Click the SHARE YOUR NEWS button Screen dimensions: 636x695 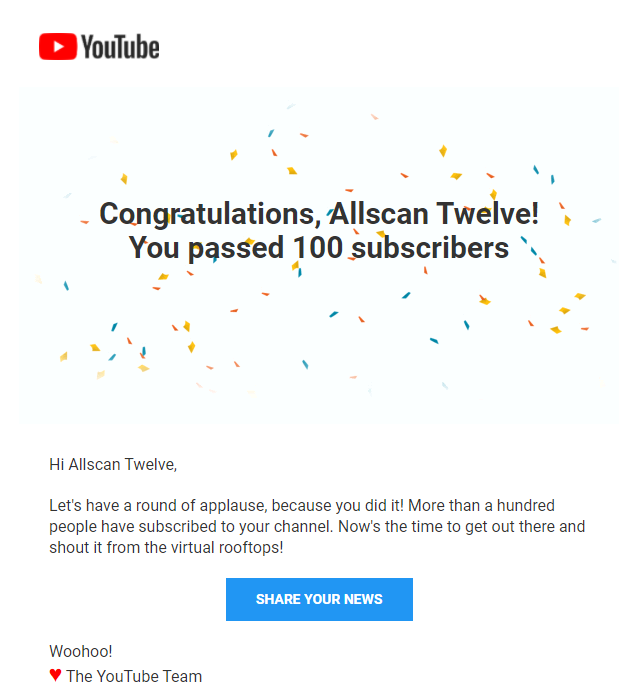319,599
